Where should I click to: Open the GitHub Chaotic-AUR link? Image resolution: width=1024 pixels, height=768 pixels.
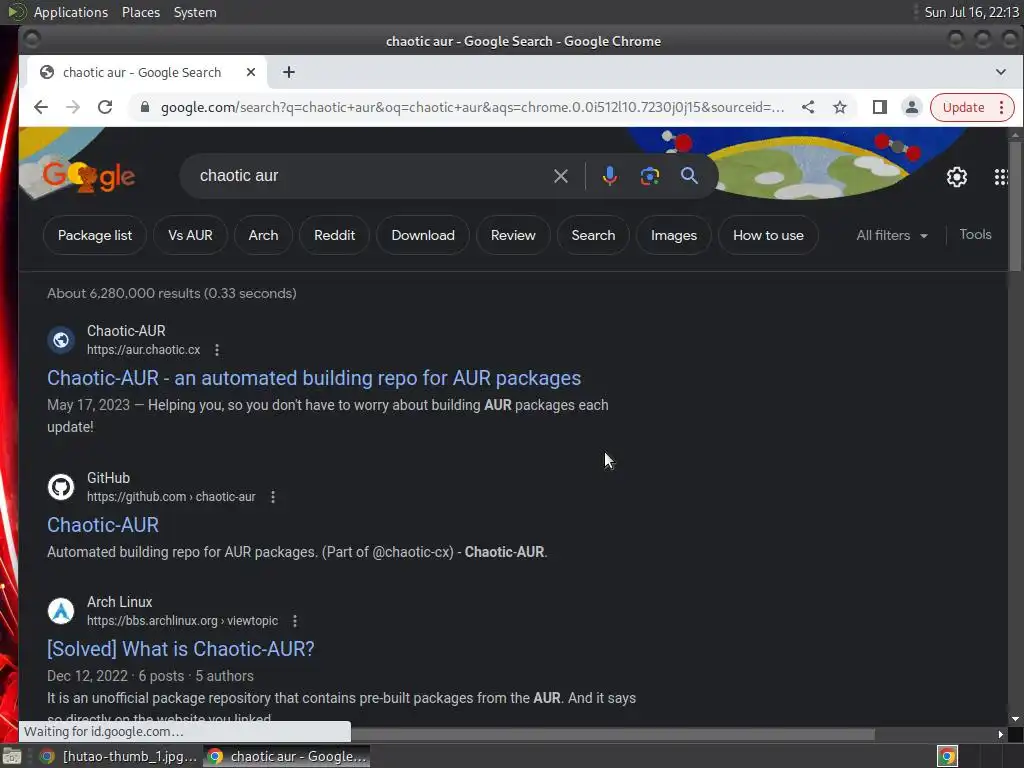tap(103, 525)
